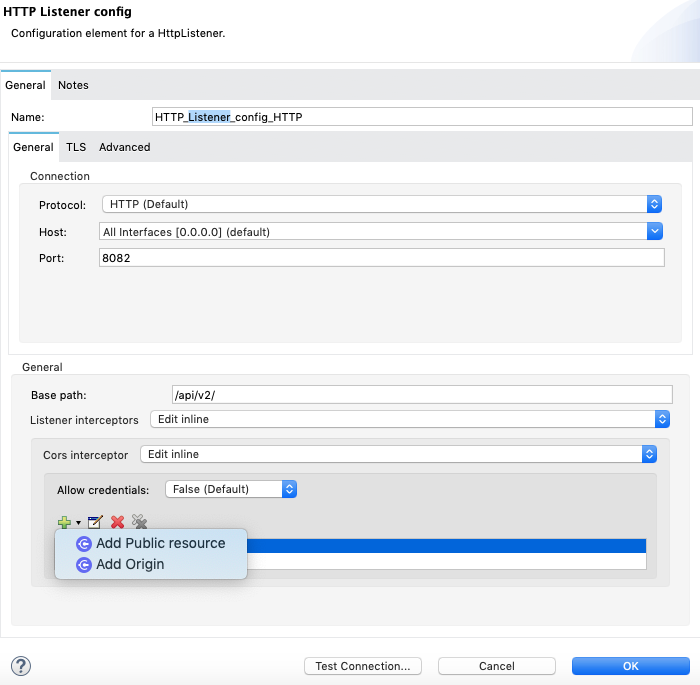Click the gray remove-all tools icon
The width and height of the screenshot is (700, 685).
coord(140,521)
